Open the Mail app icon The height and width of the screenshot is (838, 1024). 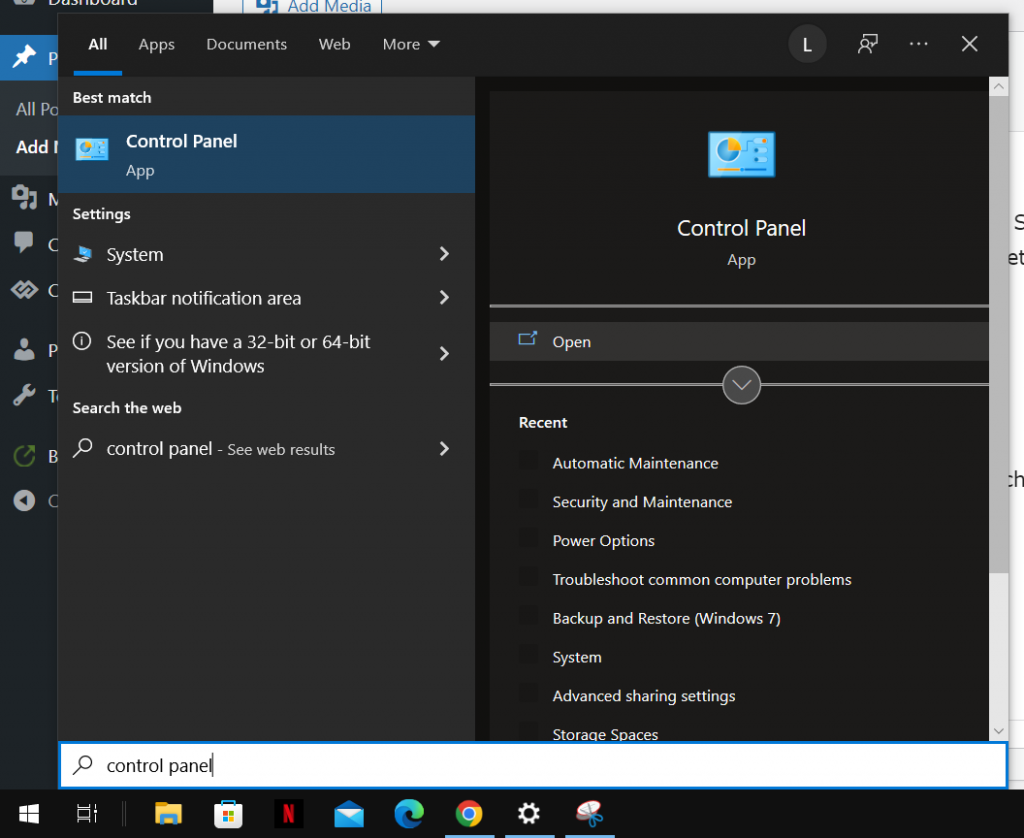point(349,814)
